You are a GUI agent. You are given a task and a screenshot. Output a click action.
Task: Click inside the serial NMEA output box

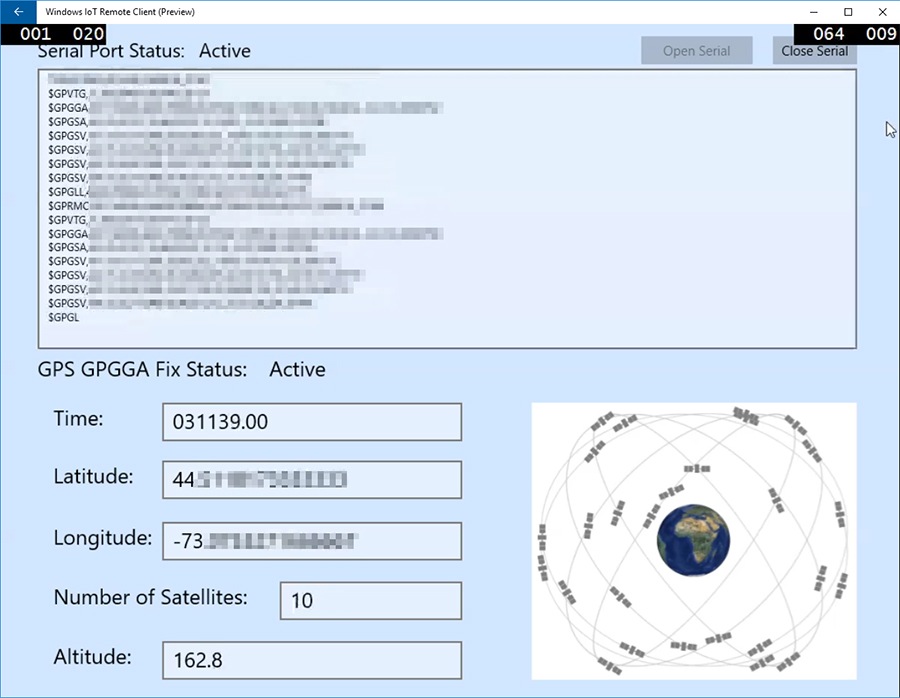[600, 250]
